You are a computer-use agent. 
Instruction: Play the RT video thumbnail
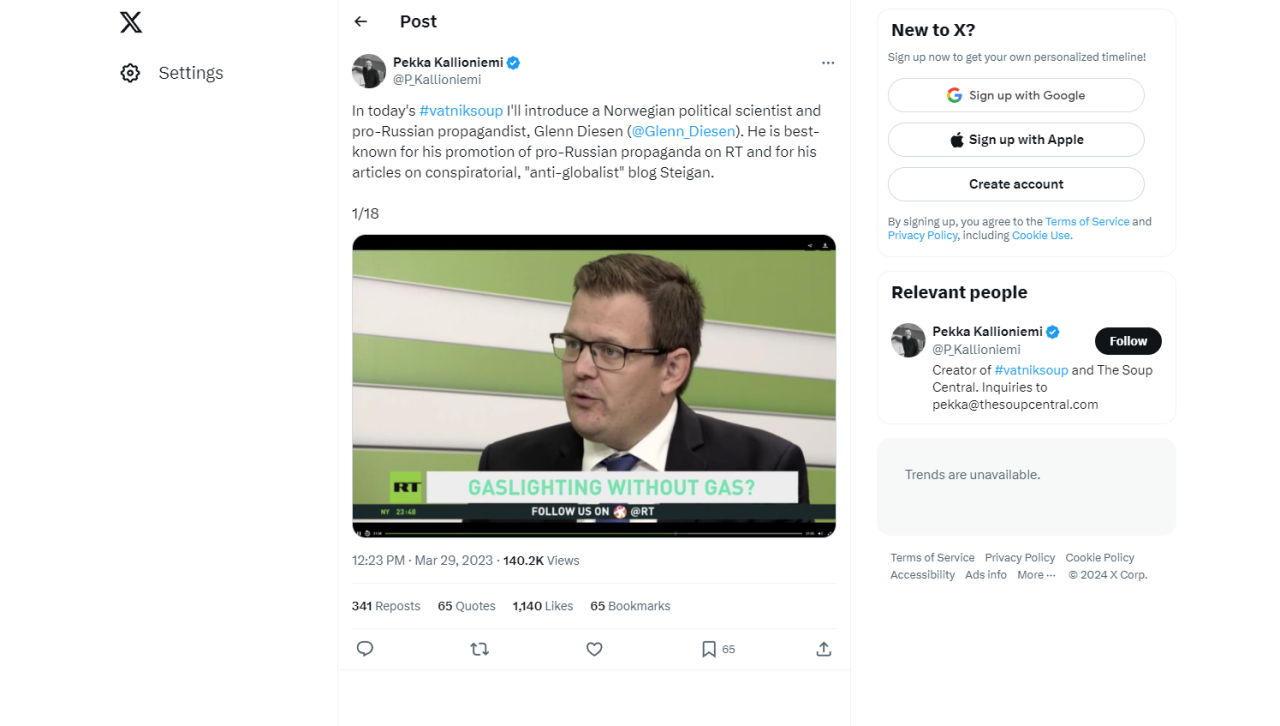594,385
